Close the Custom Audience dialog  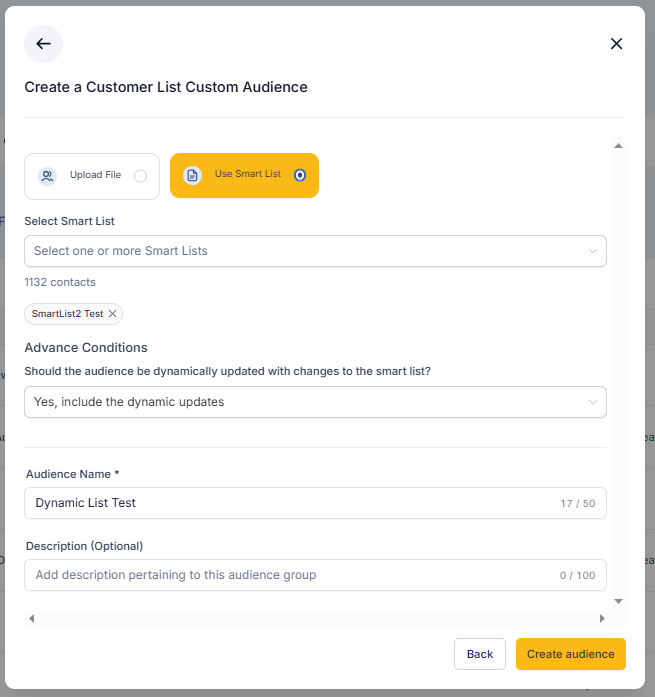(x=616, y=44)
